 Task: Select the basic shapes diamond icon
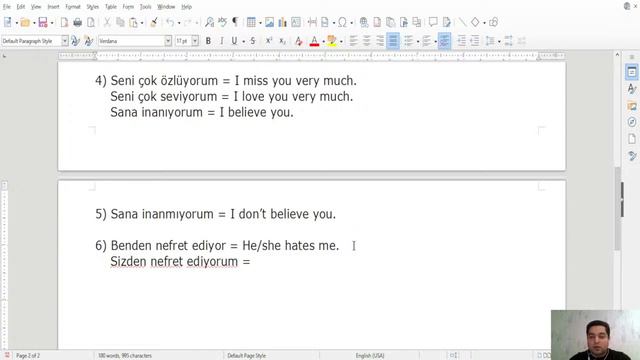(475, 22)
